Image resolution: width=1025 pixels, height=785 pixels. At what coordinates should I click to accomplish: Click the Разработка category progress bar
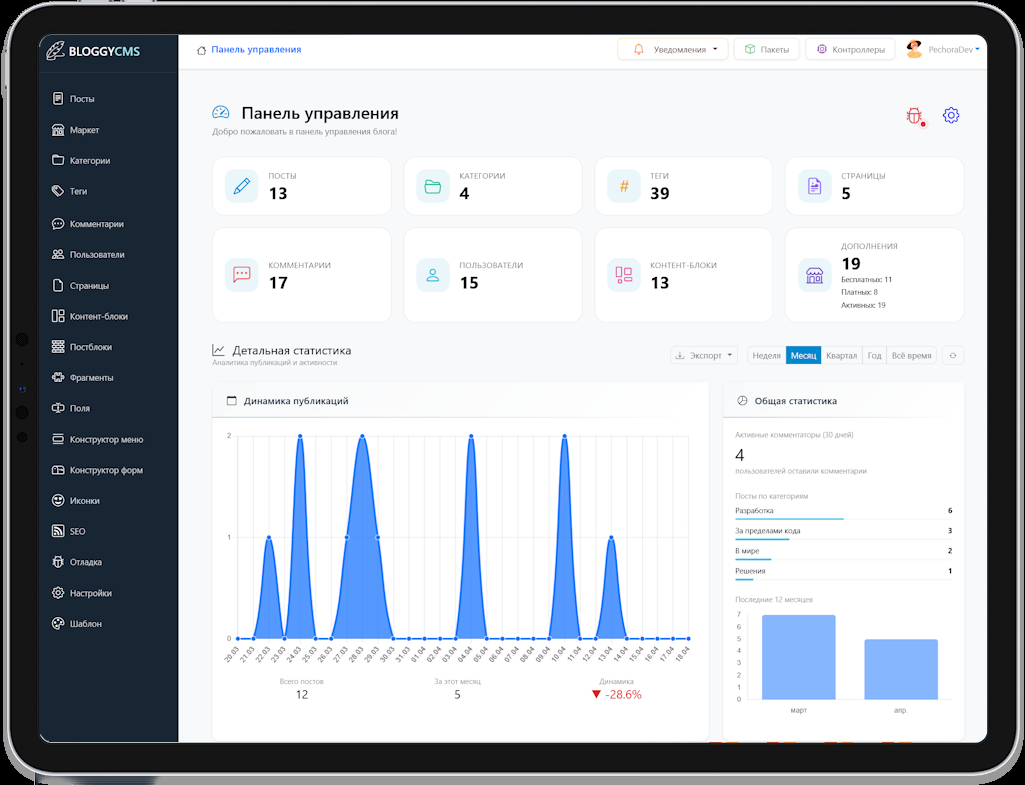click(789, 519)
